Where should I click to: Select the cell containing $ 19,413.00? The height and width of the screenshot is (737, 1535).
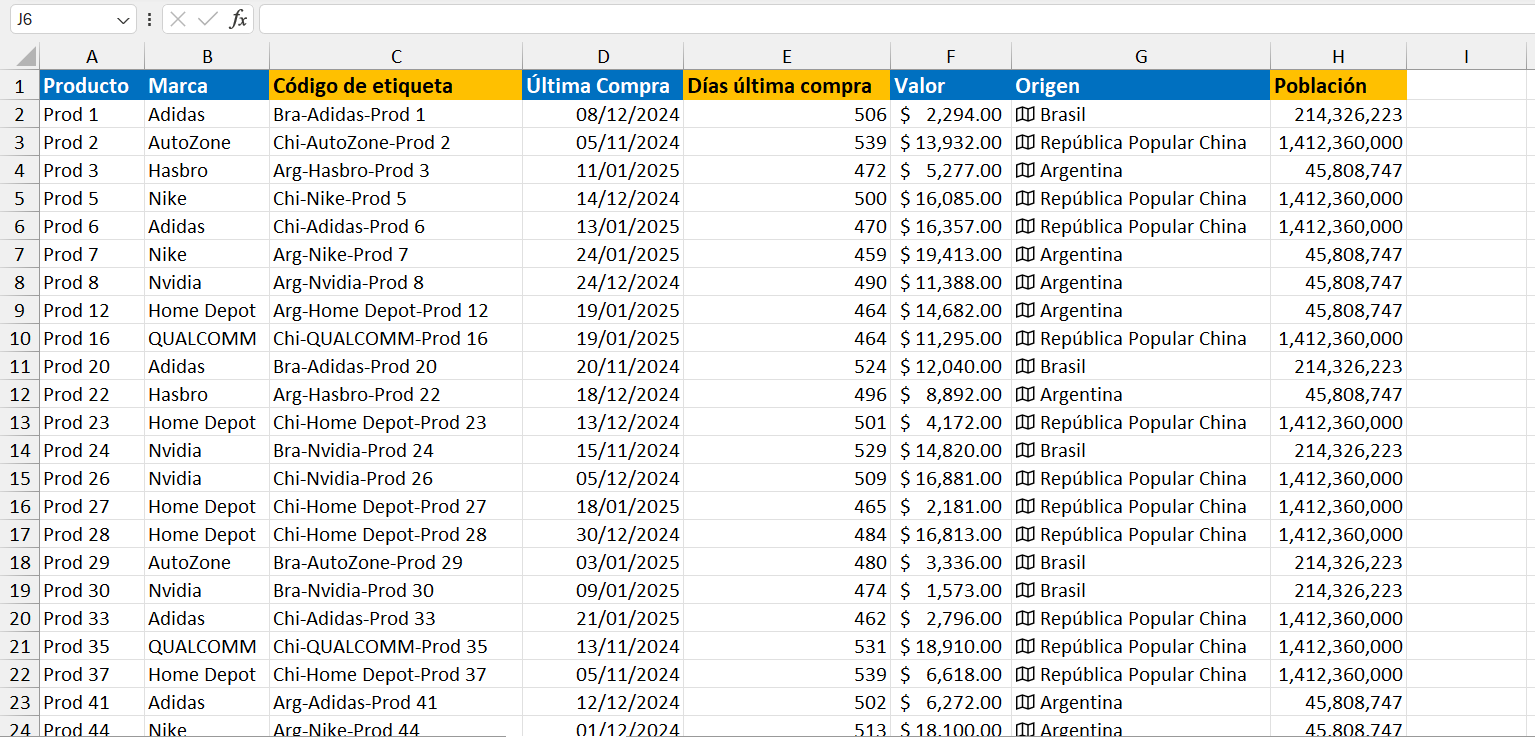click(950, 254)
